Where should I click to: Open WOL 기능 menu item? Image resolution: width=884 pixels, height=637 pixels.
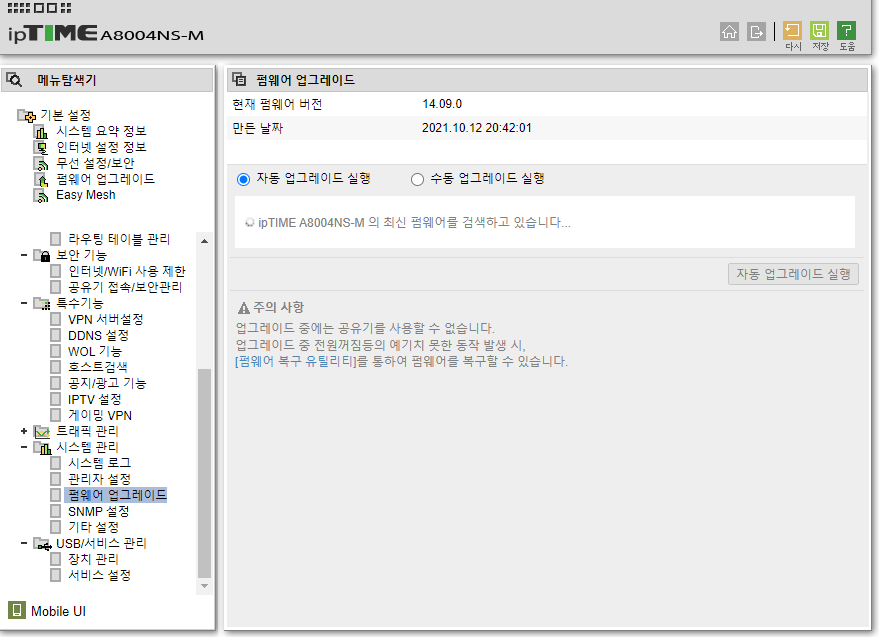pos(95,351)
